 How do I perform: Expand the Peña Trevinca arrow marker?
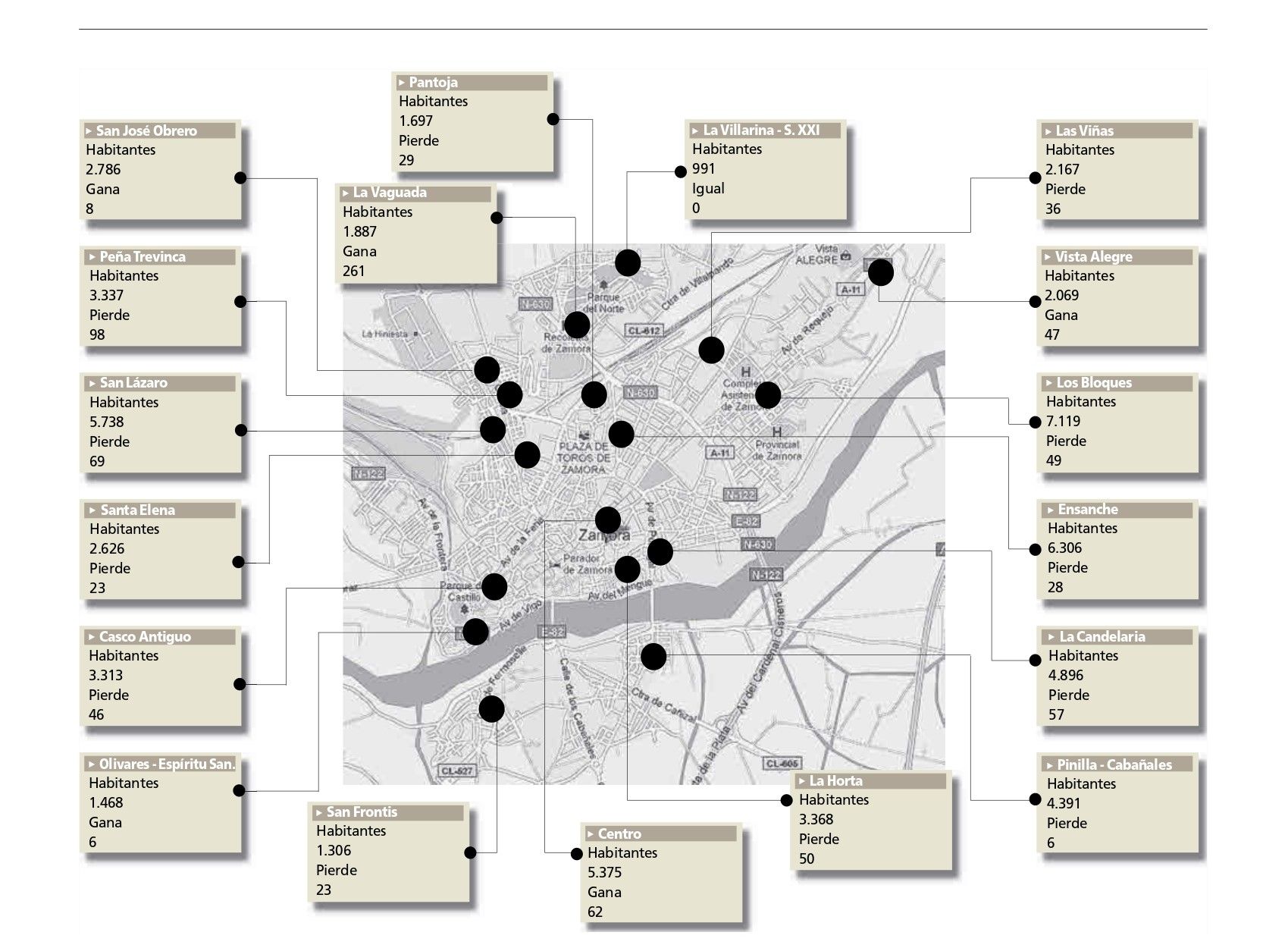tap(92, 257)
